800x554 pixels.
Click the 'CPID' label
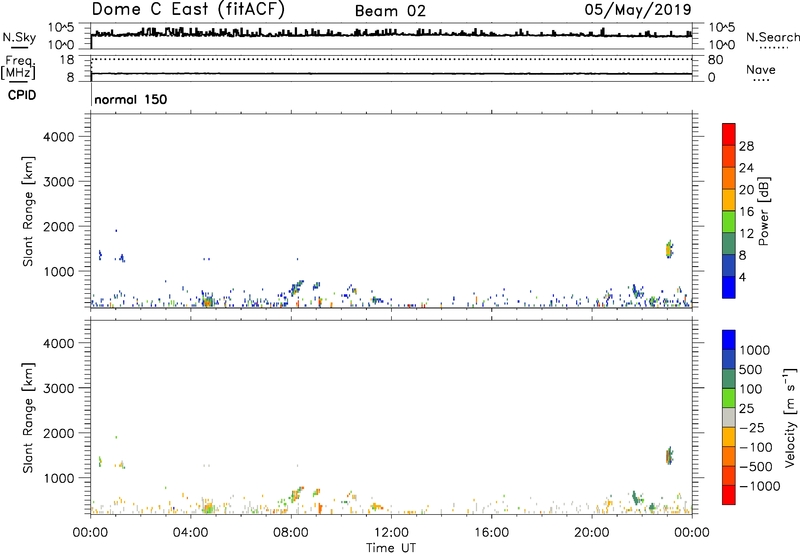22,95
